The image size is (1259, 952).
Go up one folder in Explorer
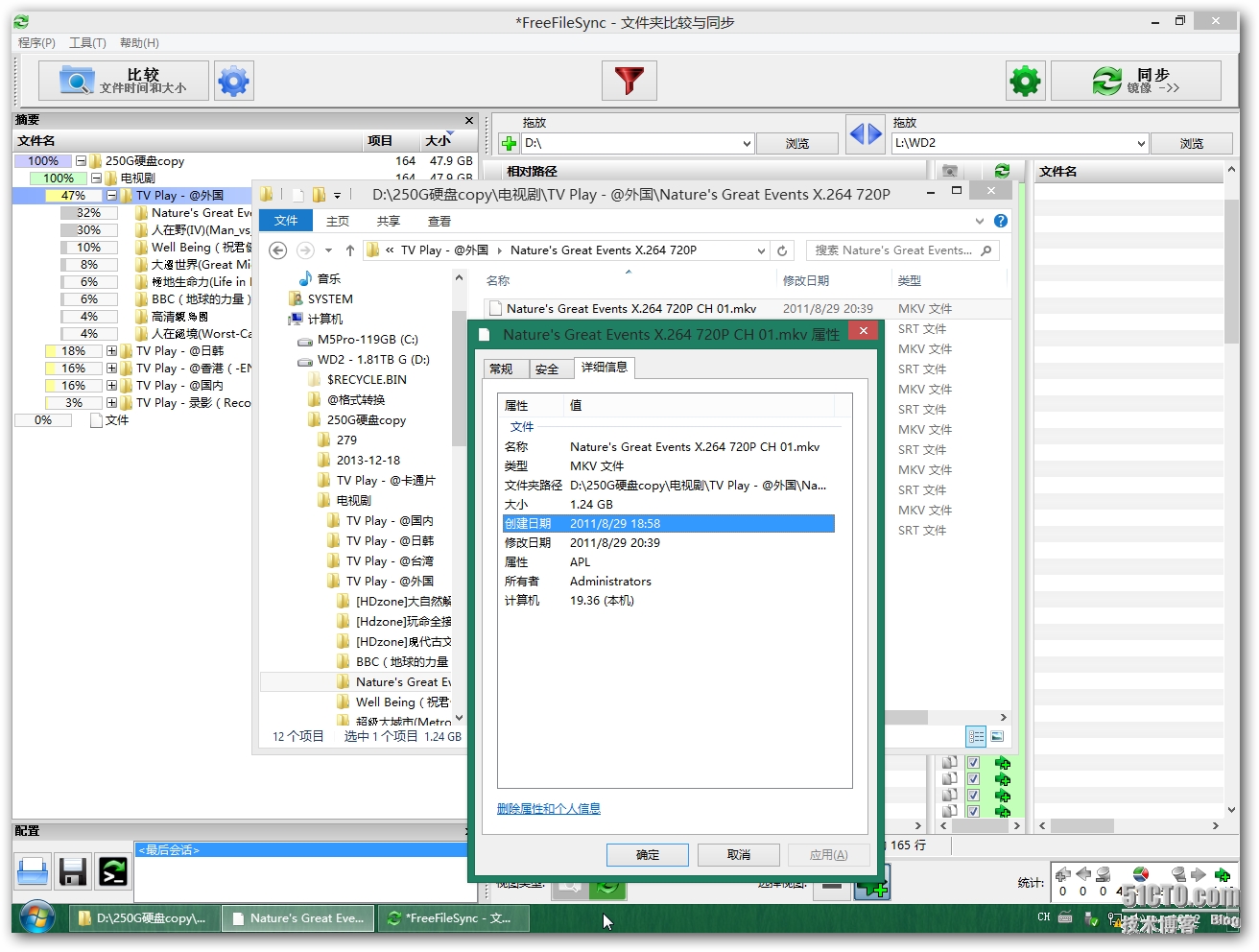[349, 250]
